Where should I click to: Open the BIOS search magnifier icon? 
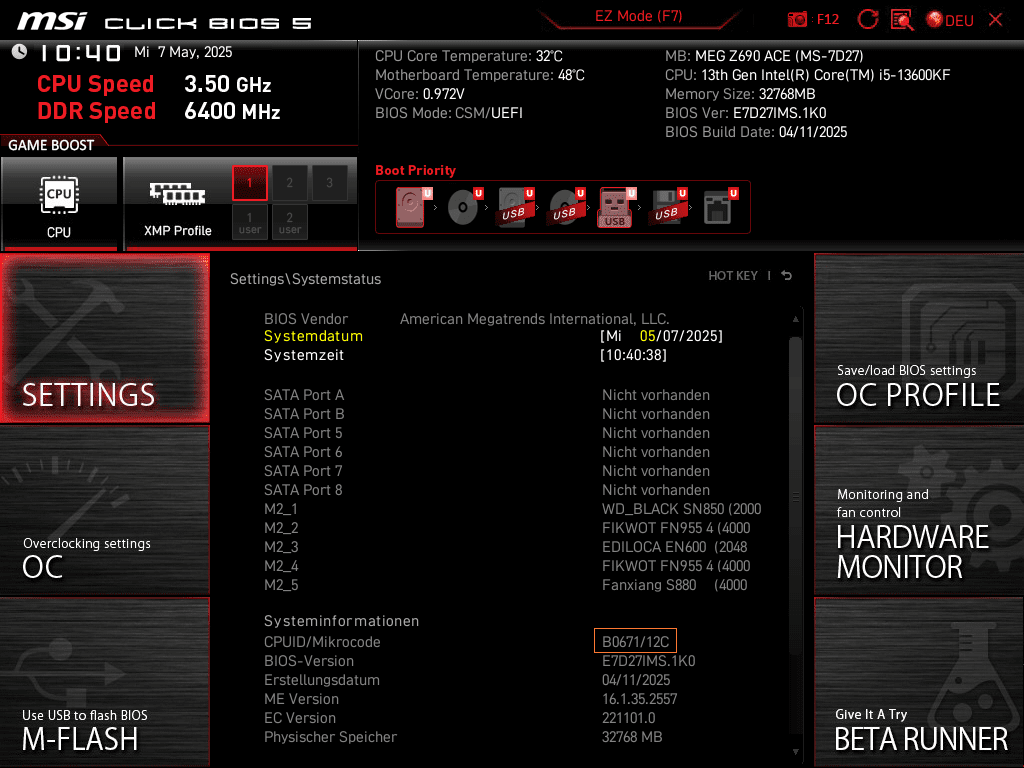[902, 20]
